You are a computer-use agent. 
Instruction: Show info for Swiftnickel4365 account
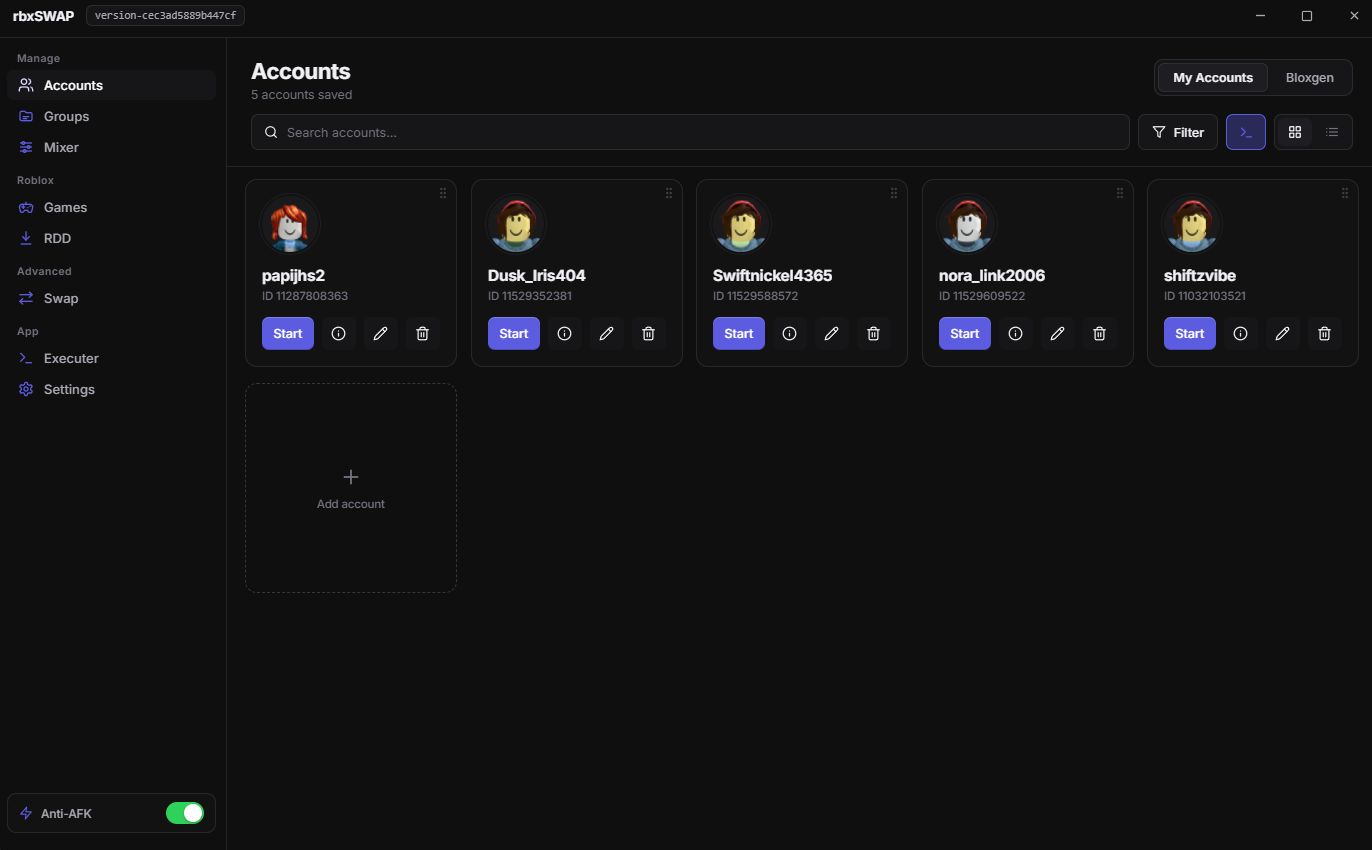[x=789, y=334]
